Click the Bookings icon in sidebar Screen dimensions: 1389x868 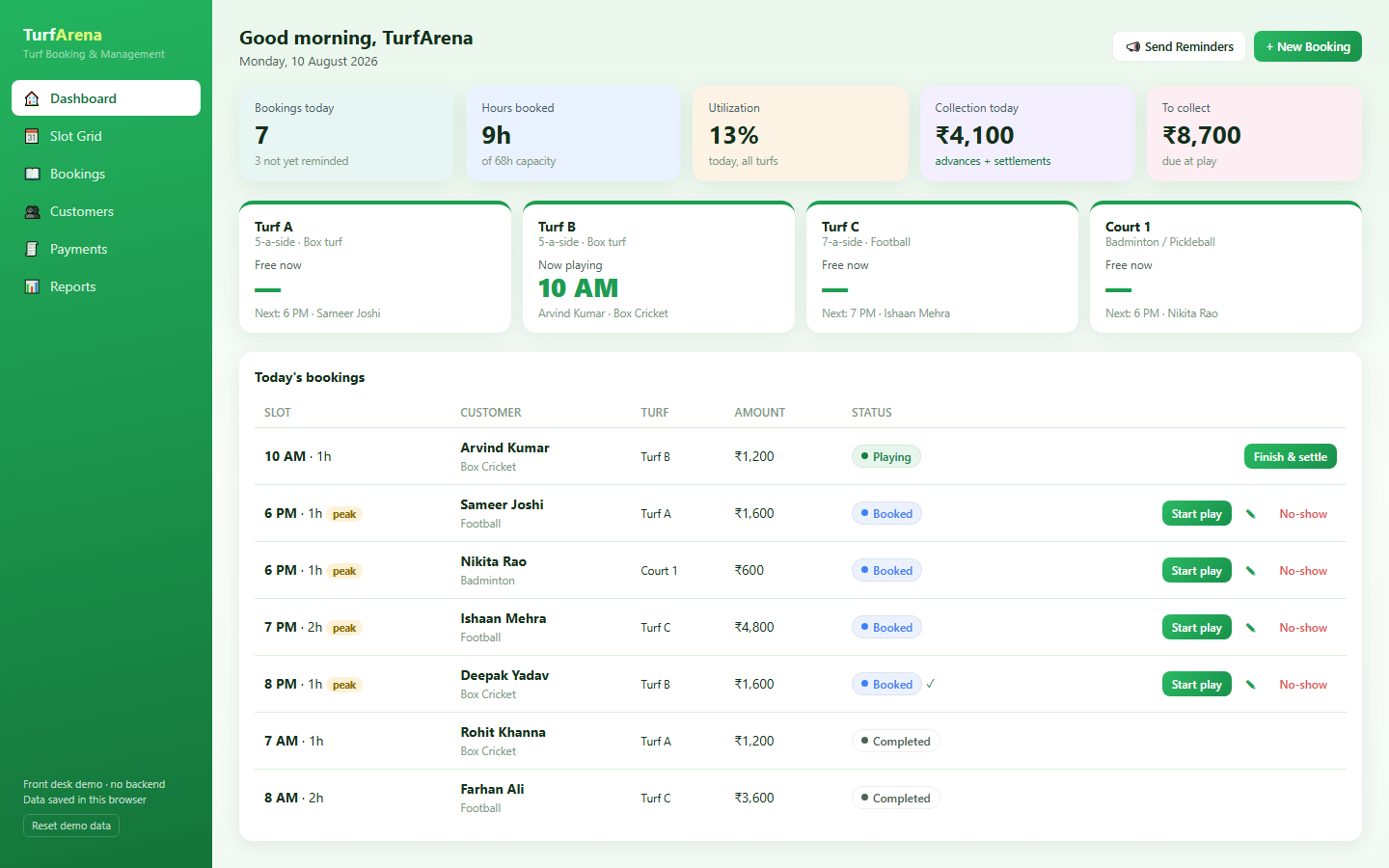coord(32,174)
